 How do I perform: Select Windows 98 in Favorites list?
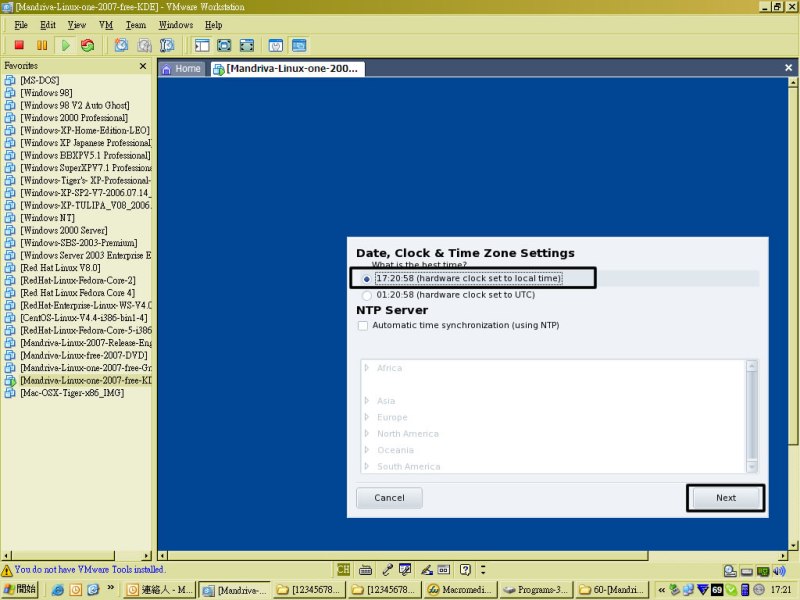point(46,93)
